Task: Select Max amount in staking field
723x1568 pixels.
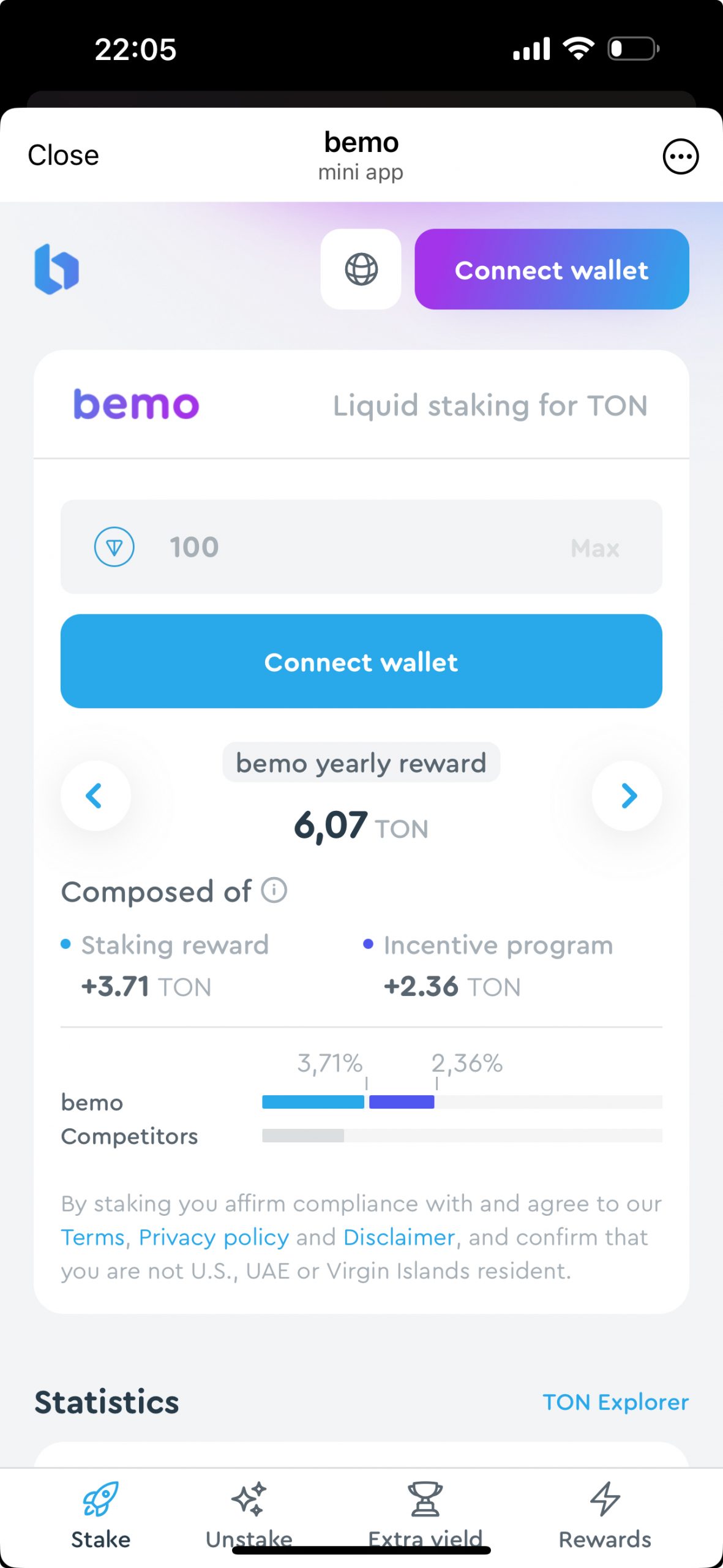Action: coord(595,548)
